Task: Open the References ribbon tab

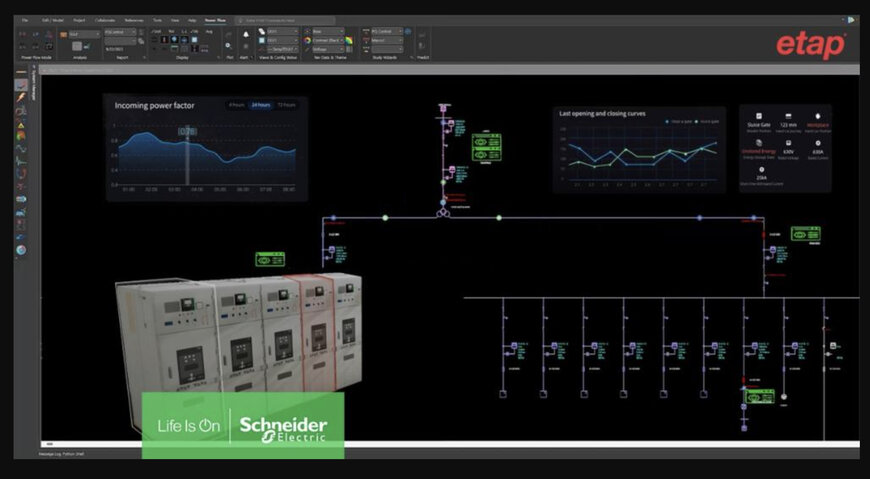Action: 134,20
